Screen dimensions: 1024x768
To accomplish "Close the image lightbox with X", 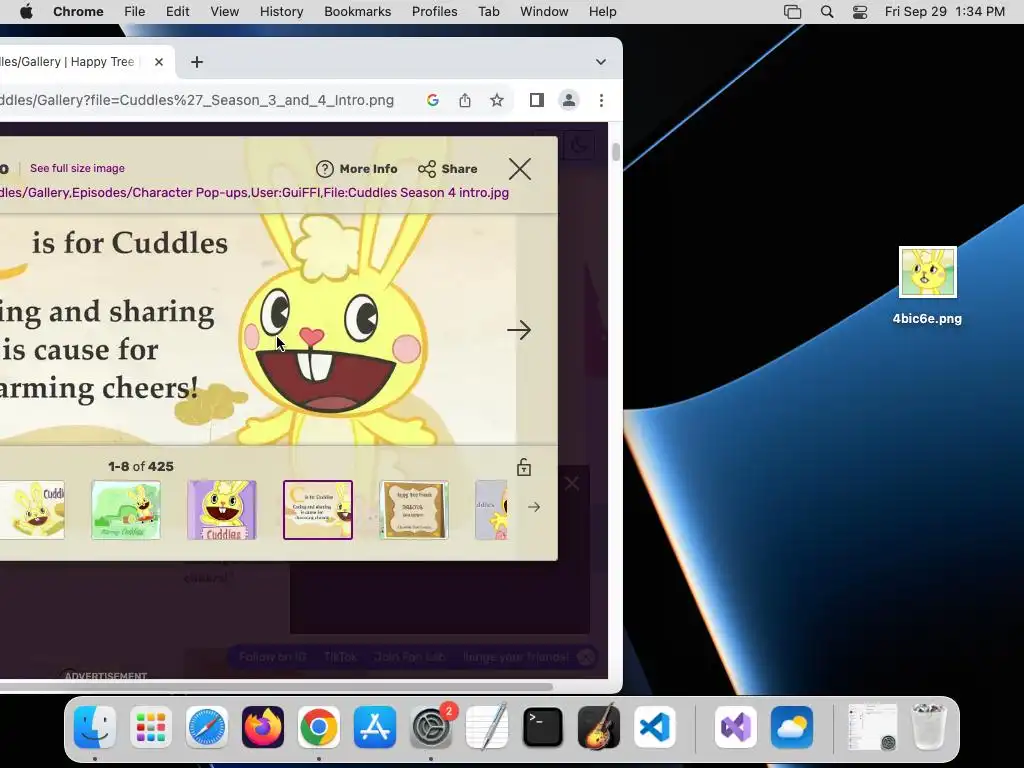I will (x=520, y=169).
